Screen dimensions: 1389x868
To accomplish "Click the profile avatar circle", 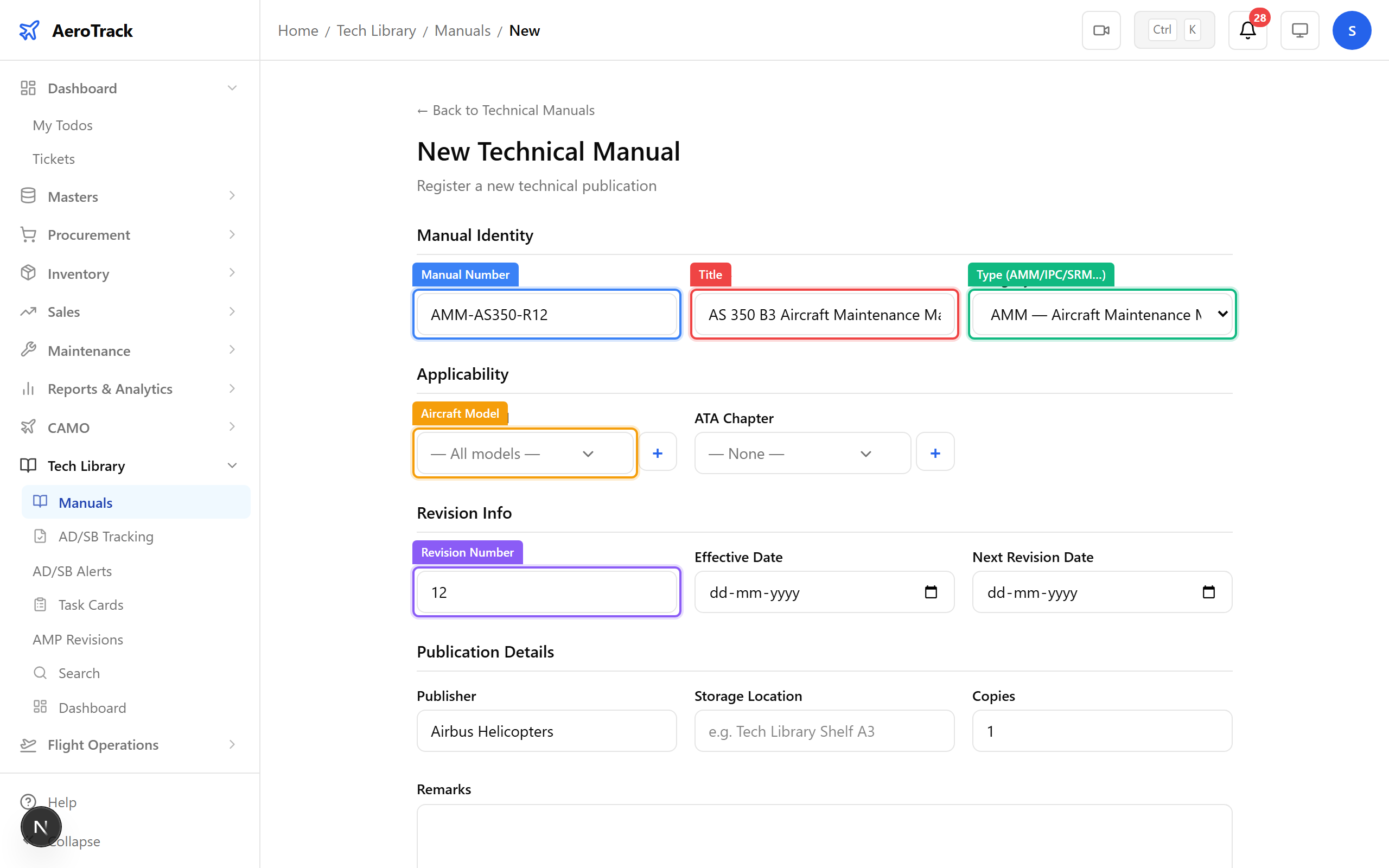I will click(x=1352, y=30).
